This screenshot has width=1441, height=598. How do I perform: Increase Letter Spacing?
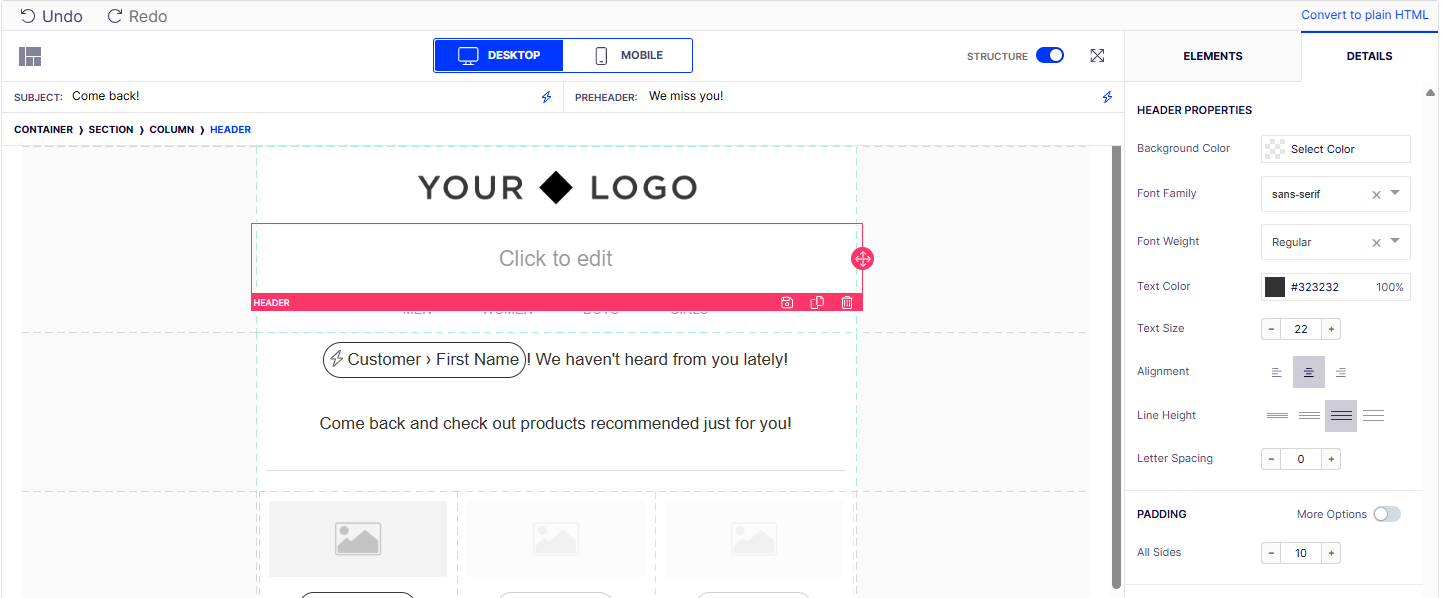pyautogui.click(x=1331, y=459)
